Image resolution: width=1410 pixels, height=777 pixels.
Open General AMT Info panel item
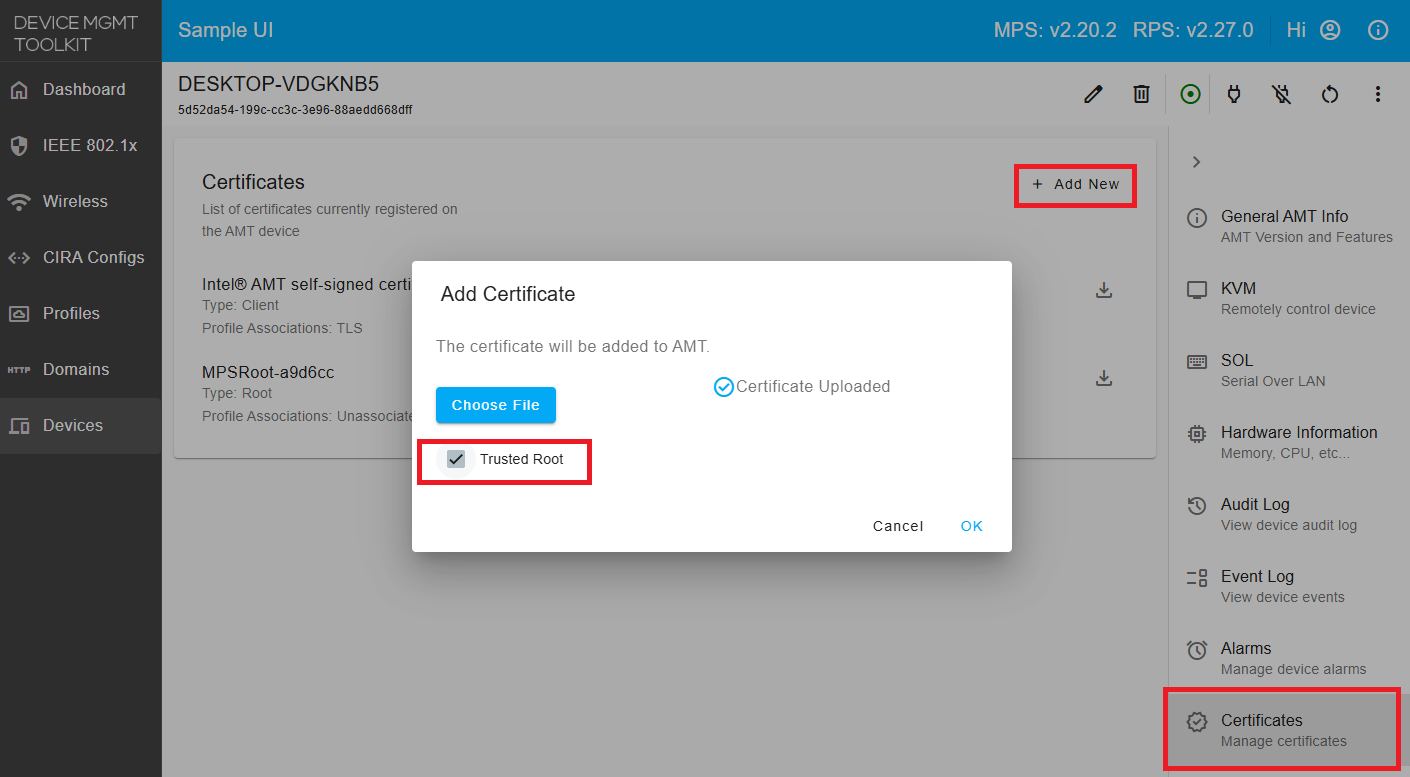pos(1289,226)
